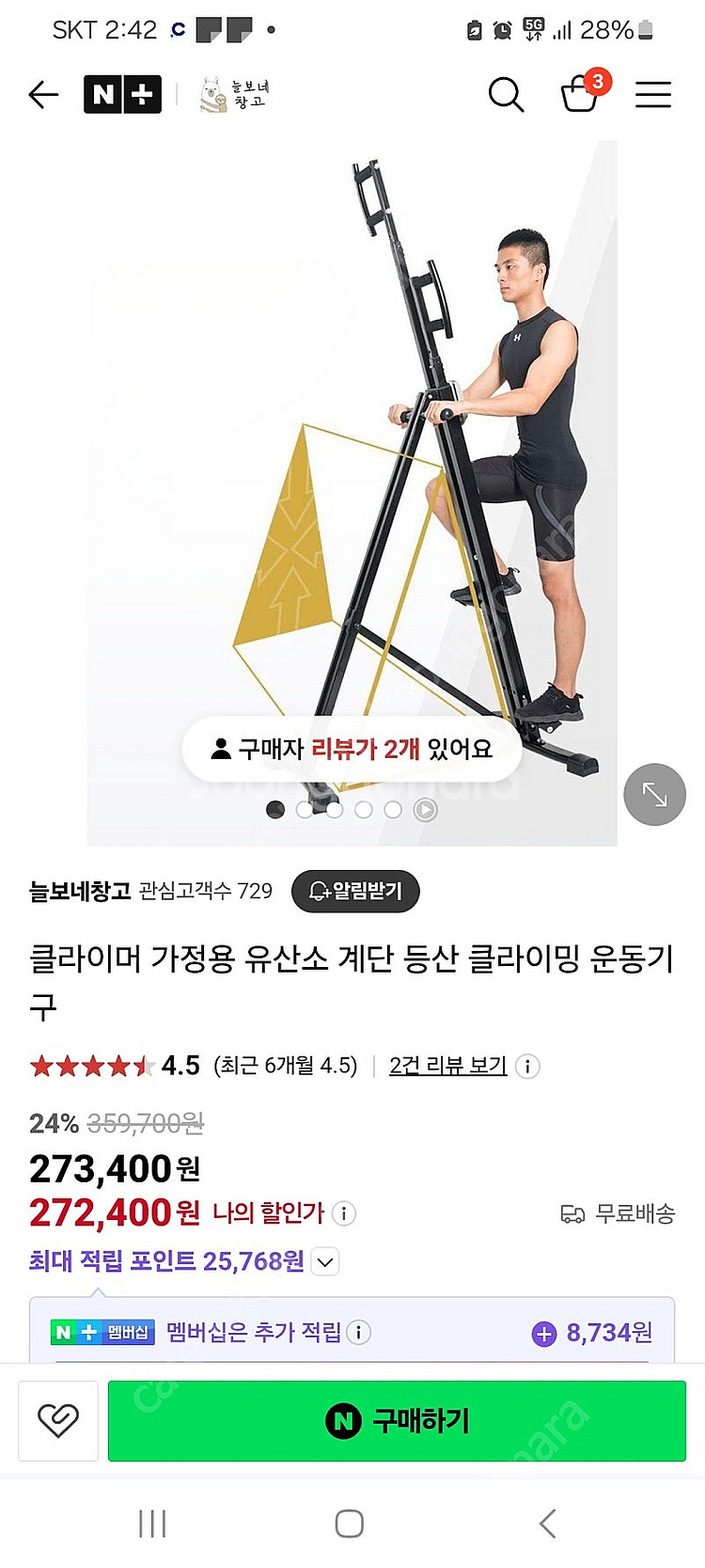Select the fourth carousel dot indicator
The image size is (705, 1568).
[x=364, y=810]
